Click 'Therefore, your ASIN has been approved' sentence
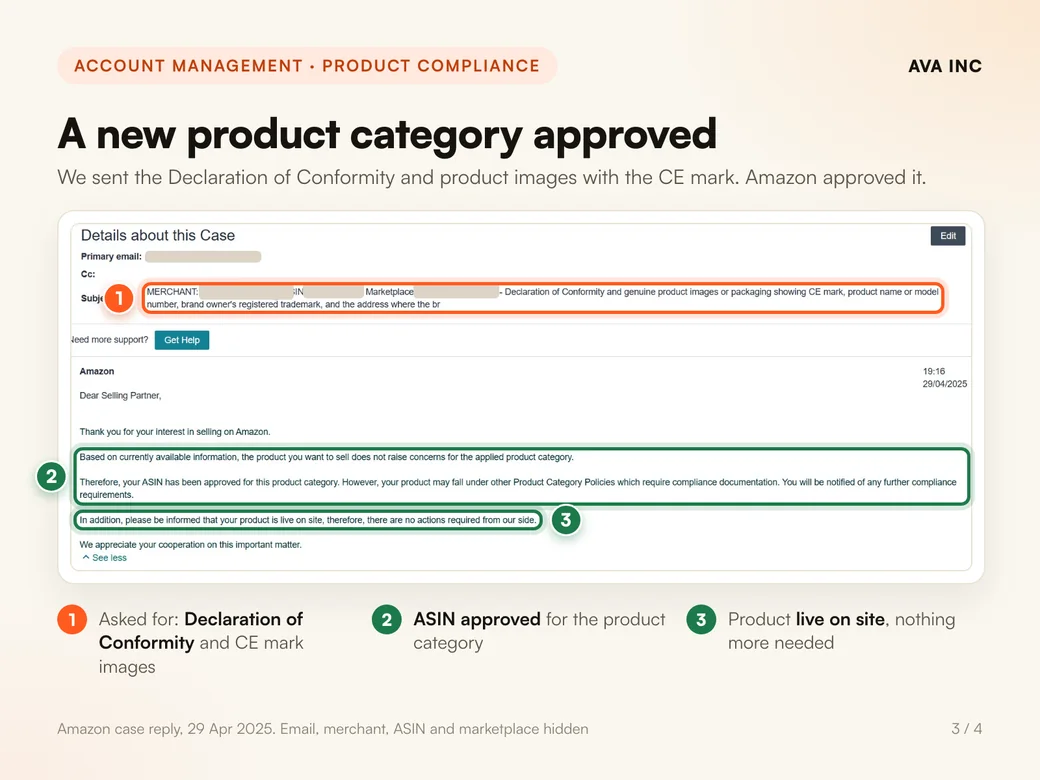 518,488
